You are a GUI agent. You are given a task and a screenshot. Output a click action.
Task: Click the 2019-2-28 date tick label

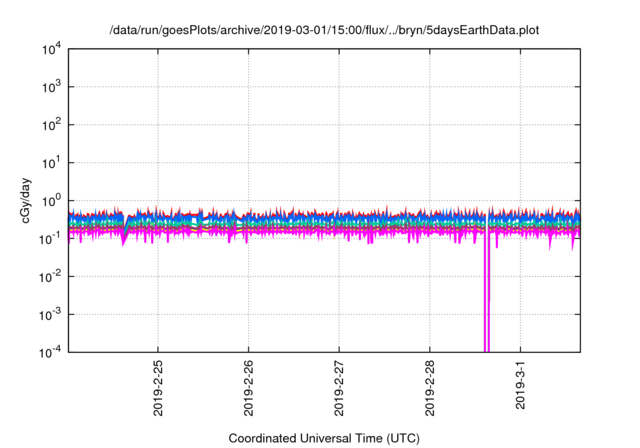pyautogui.click(x=430, y=388)
